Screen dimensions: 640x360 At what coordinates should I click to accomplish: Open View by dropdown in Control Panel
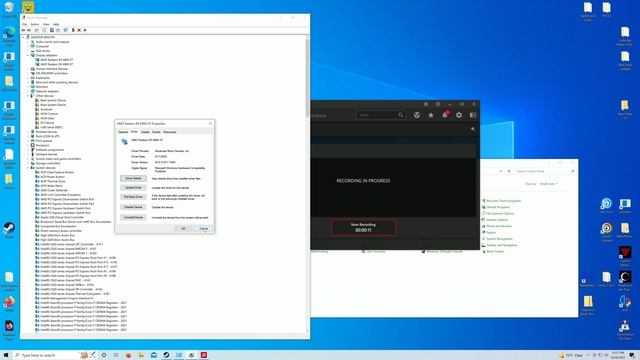[x=548, y=184]
